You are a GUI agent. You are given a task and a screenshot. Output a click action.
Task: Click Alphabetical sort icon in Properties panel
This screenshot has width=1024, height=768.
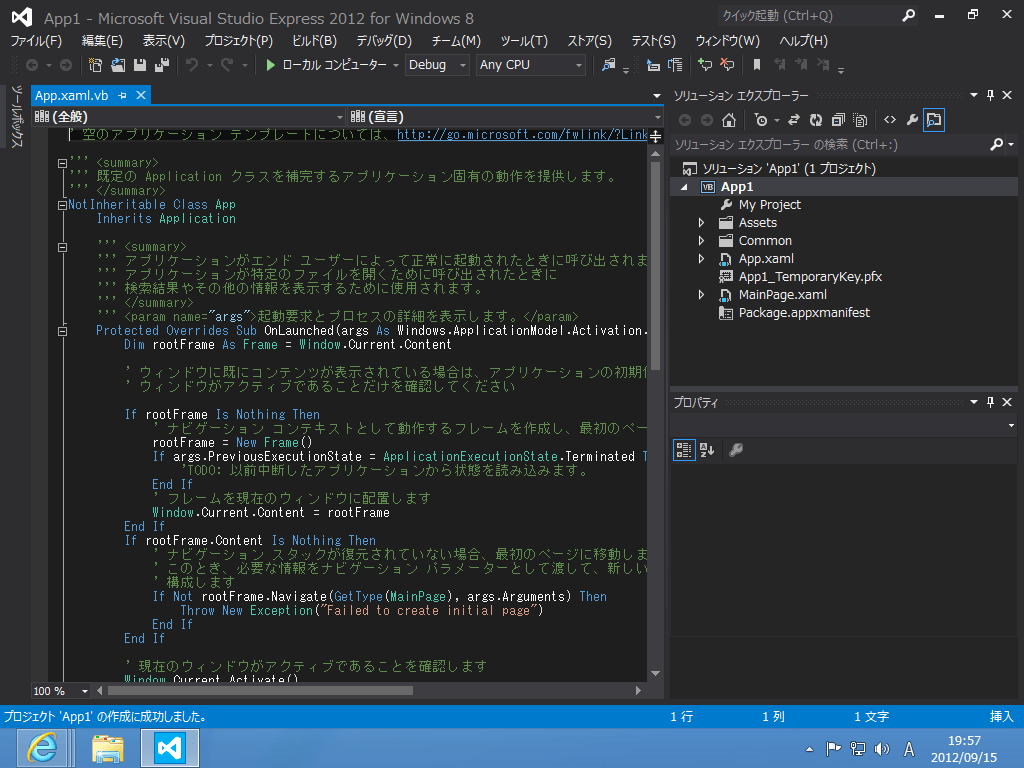pos(707,450)
